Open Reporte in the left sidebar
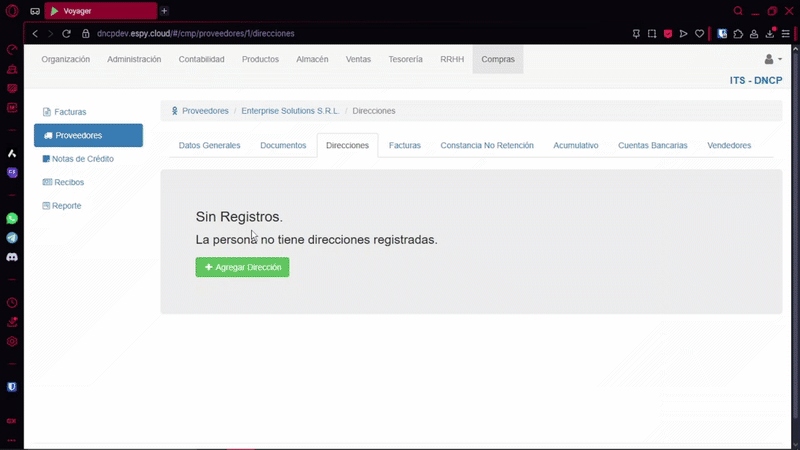This screenshot has height=450, width=800. pos(88,206)
